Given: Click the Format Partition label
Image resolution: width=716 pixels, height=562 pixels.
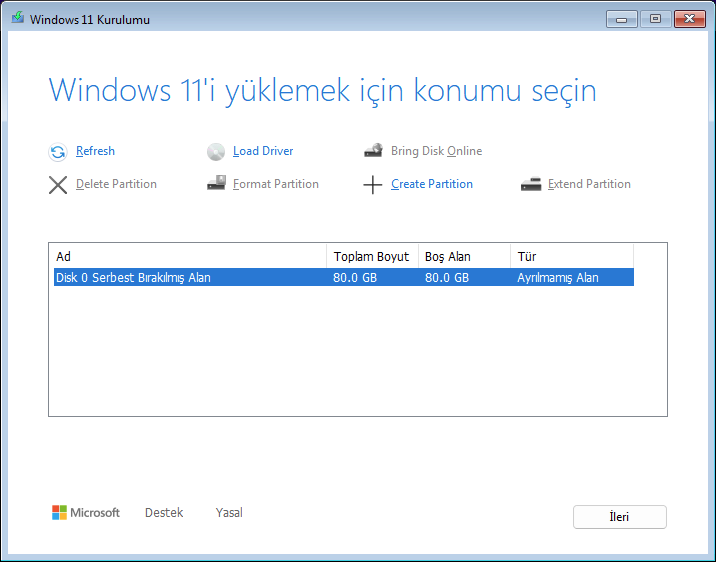Looking at the screenshot, I should tap(275, 184).
